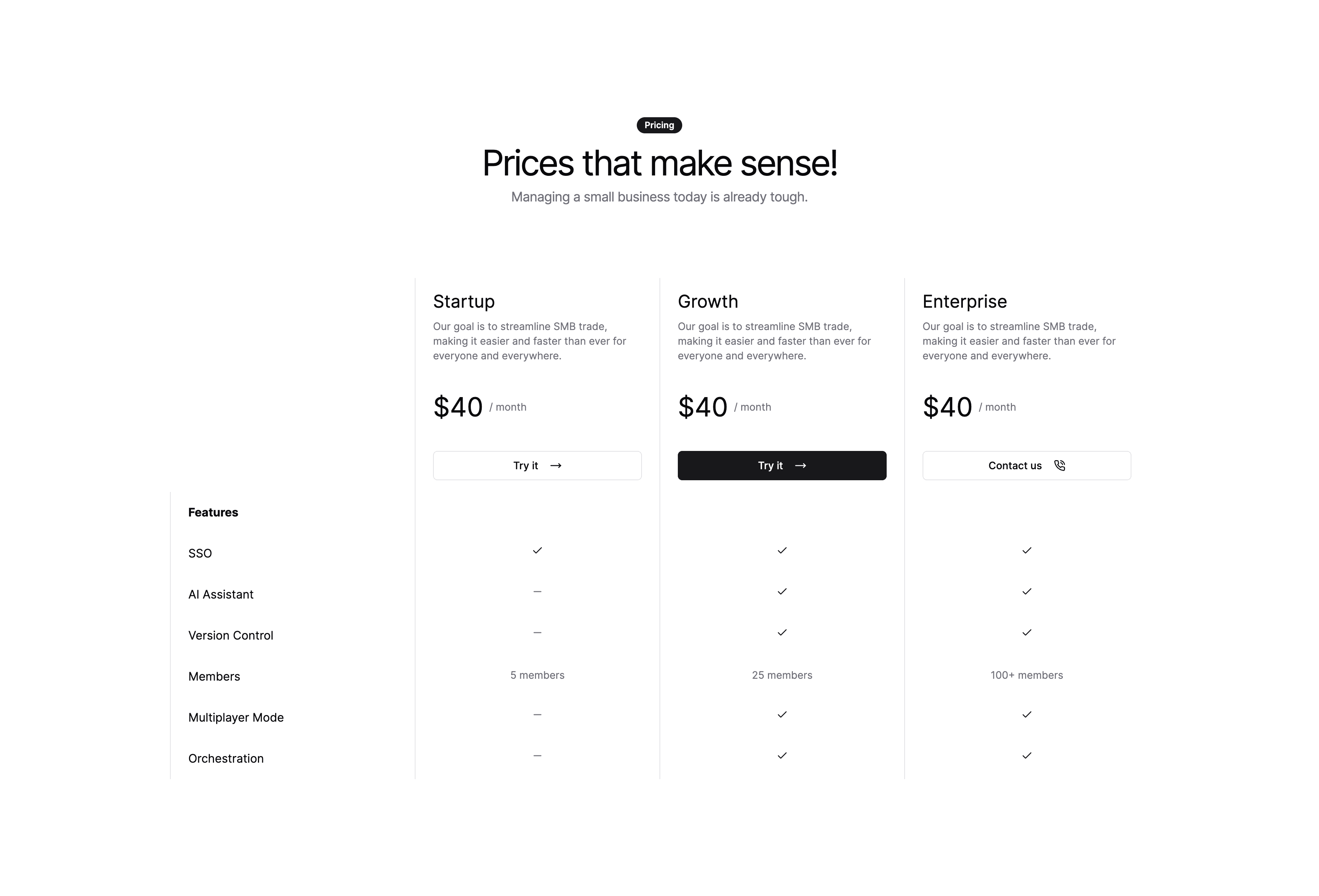
Task: Select the Startup plan title
Action: 464,301
